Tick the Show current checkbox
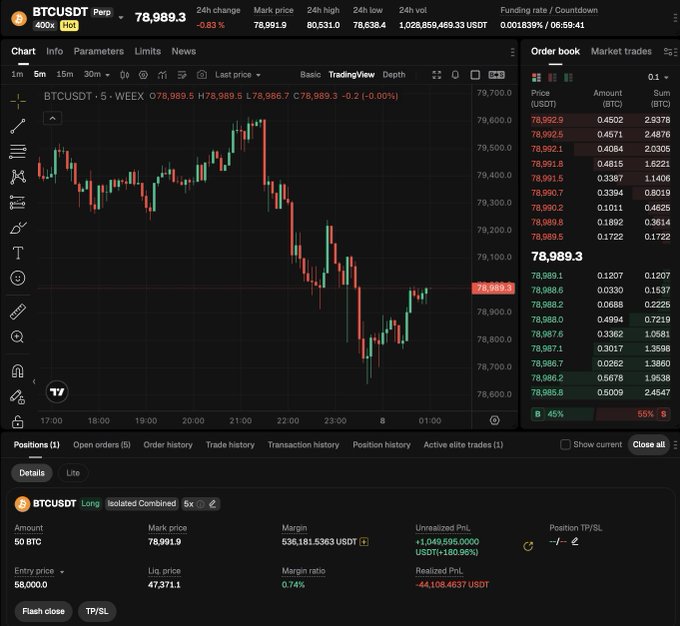The image size is (680, 626). pyautogui.click(x=565, y=445)
